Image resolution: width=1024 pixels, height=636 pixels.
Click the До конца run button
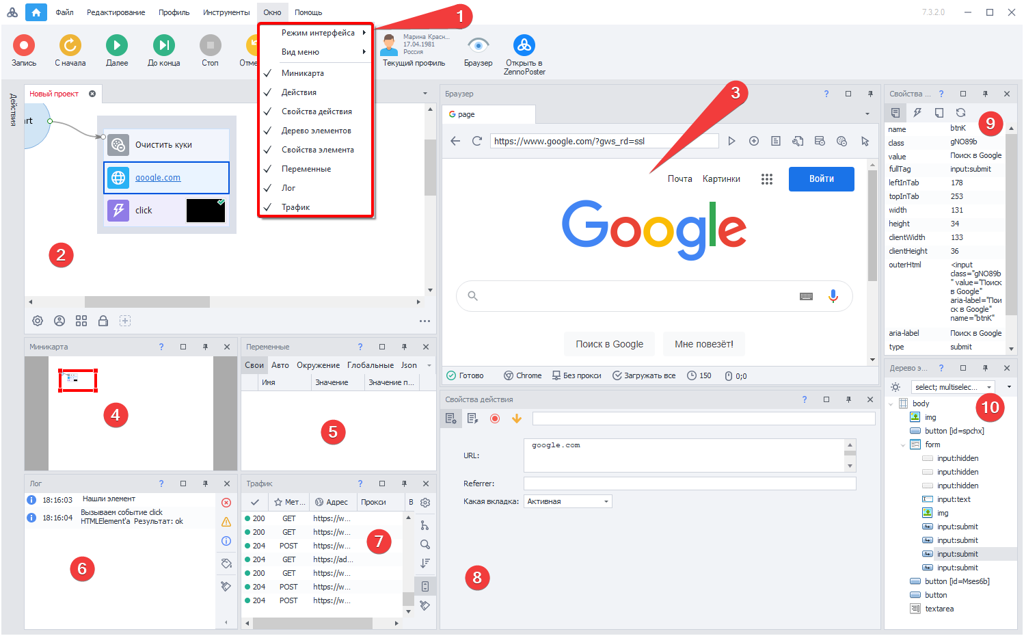click(163, 44)
